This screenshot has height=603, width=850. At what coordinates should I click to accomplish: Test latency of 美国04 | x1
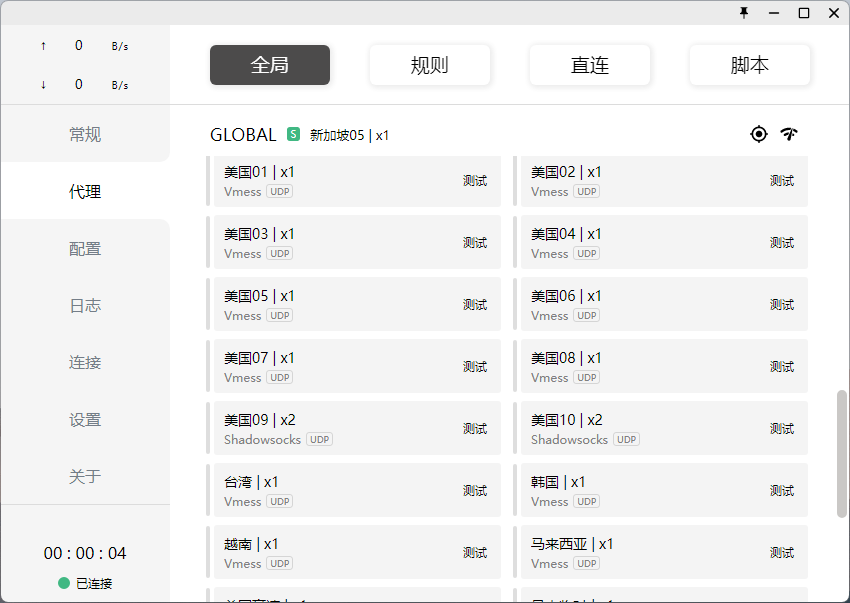point(782,242)
